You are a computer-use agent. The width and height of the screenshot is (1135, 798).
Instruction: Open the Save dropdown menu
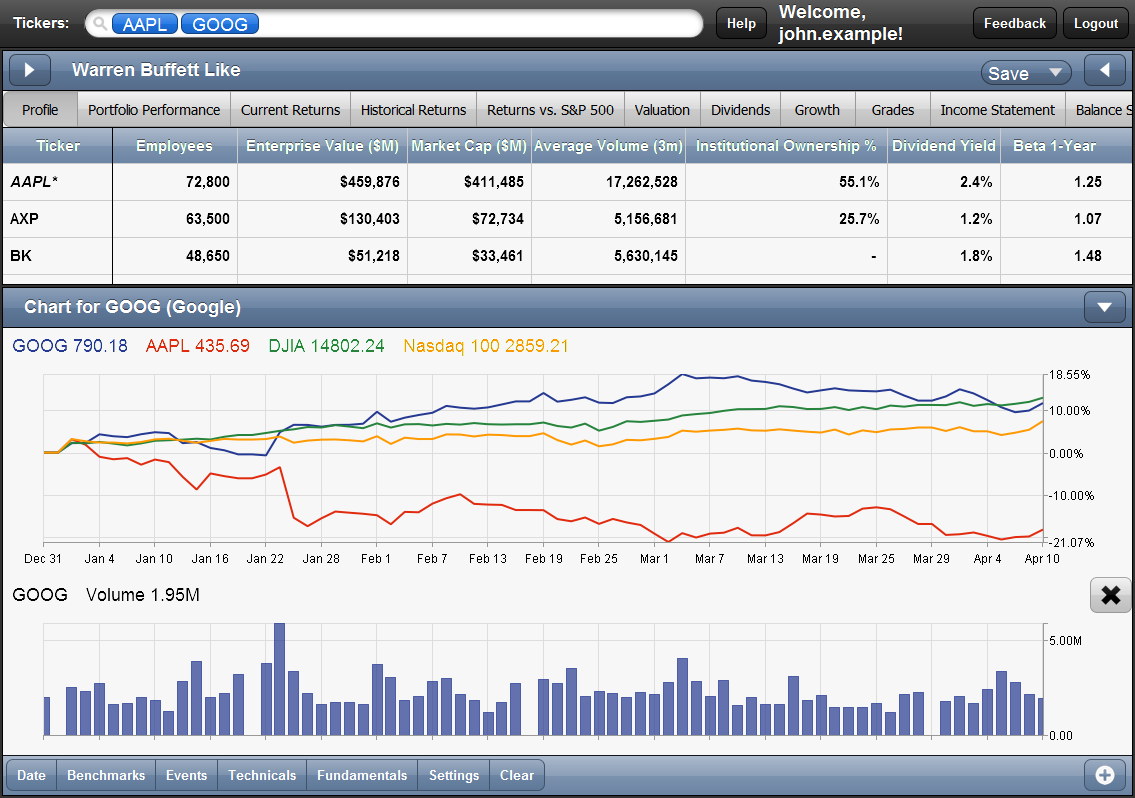[1026, 73]
